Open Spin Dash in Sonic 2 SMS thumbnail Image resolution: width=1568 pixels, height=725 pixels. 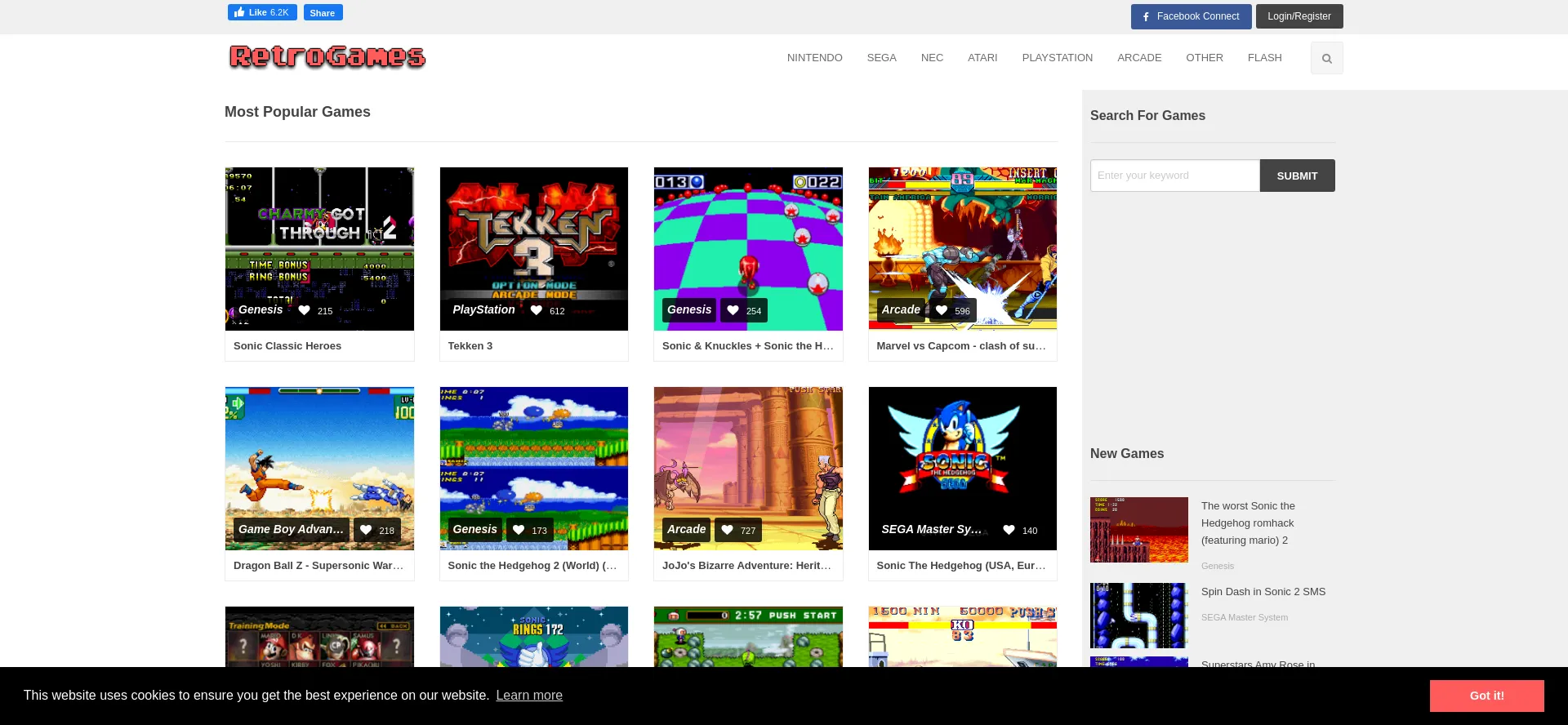pos(1139,616)
